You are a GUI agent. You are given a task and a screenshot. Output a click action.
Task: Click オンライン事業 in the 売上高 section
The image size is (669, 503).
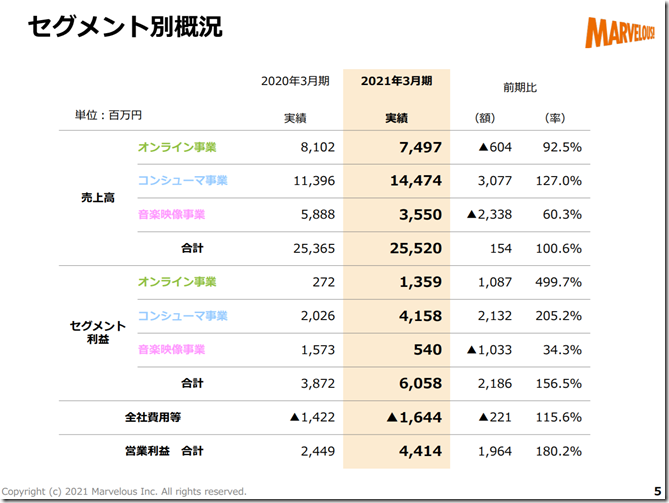coord(177,147)
